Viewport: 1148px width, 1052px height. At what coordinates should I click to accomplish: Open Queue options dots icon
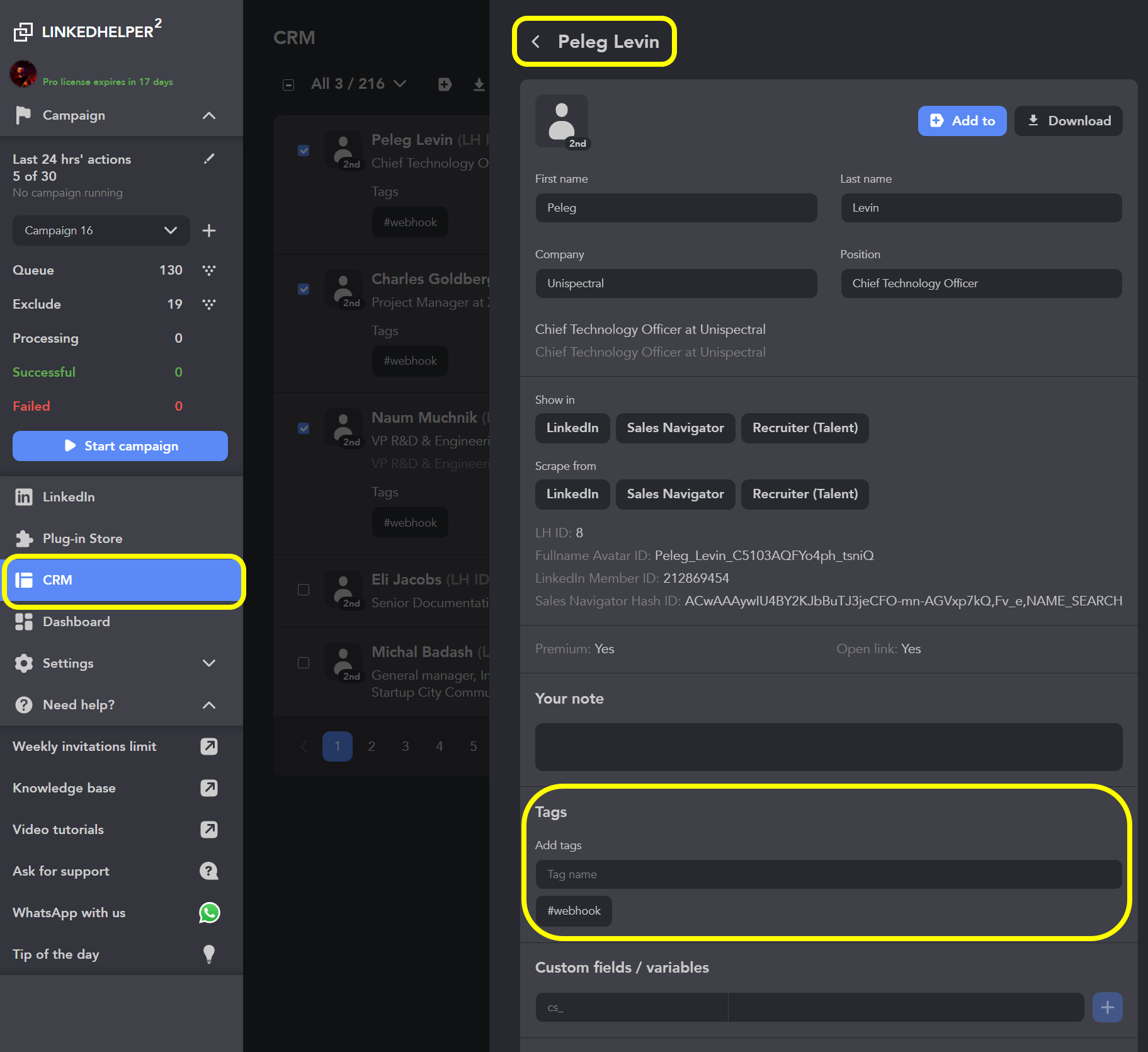[x=209, y=270]
